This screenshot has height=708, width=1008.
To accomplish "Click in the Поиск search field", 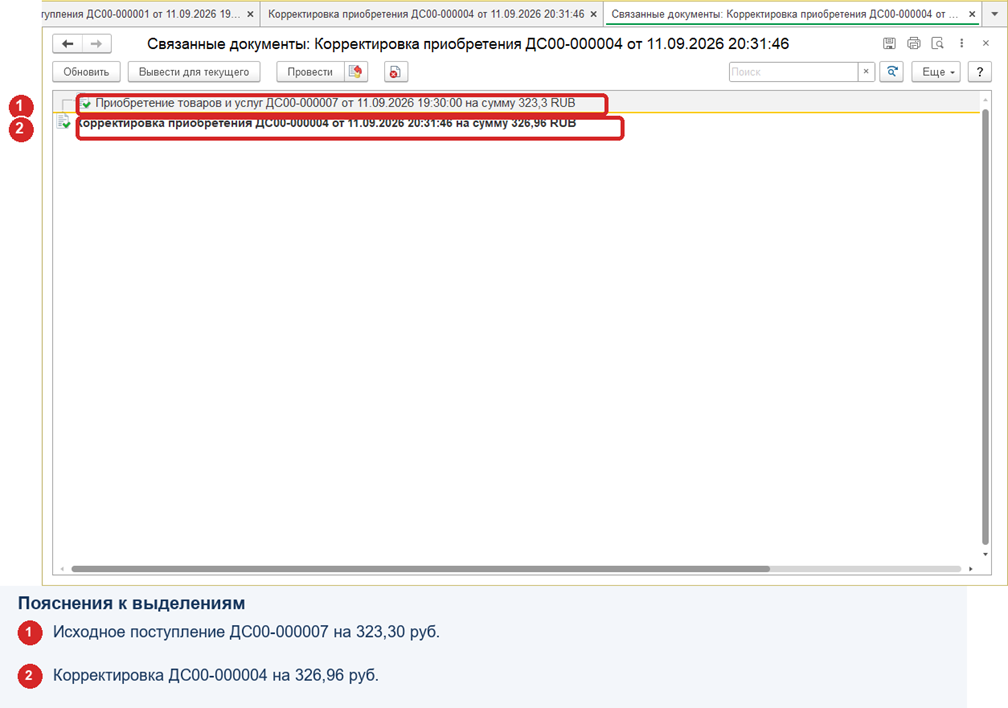I will [x=793, y=72].
